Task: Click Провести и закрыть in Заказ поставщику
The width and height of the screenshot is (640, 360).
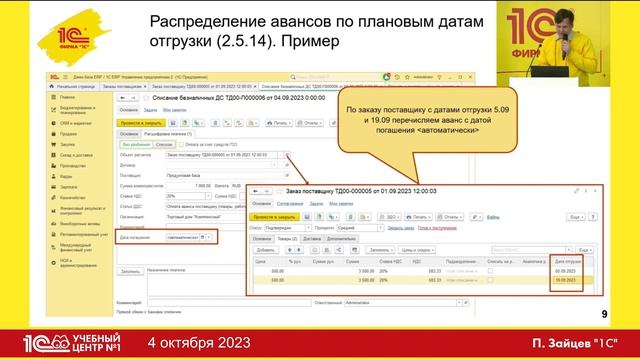Action: tap(274, 217)
